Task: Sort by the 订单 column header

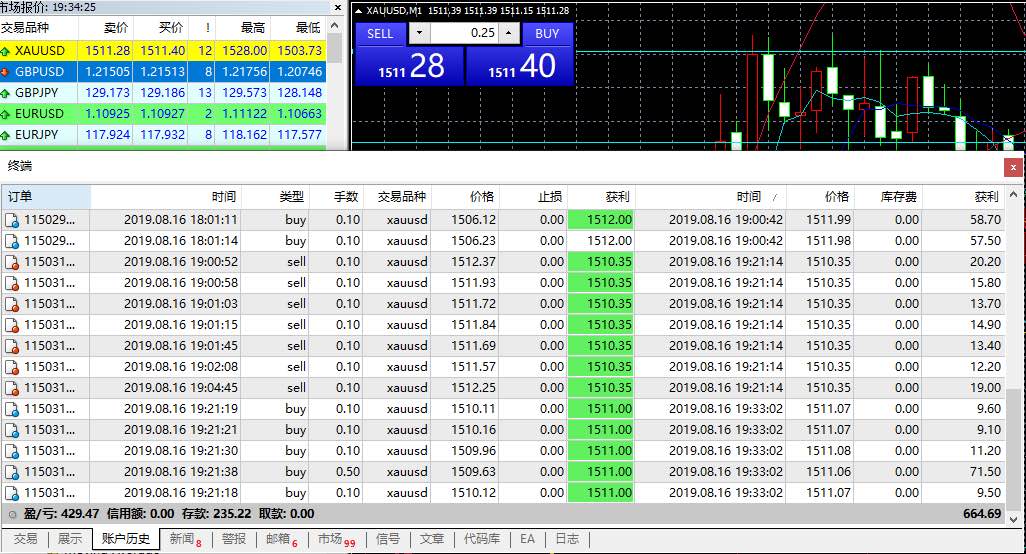Action: pyautogui.click(x=46, y=197)
